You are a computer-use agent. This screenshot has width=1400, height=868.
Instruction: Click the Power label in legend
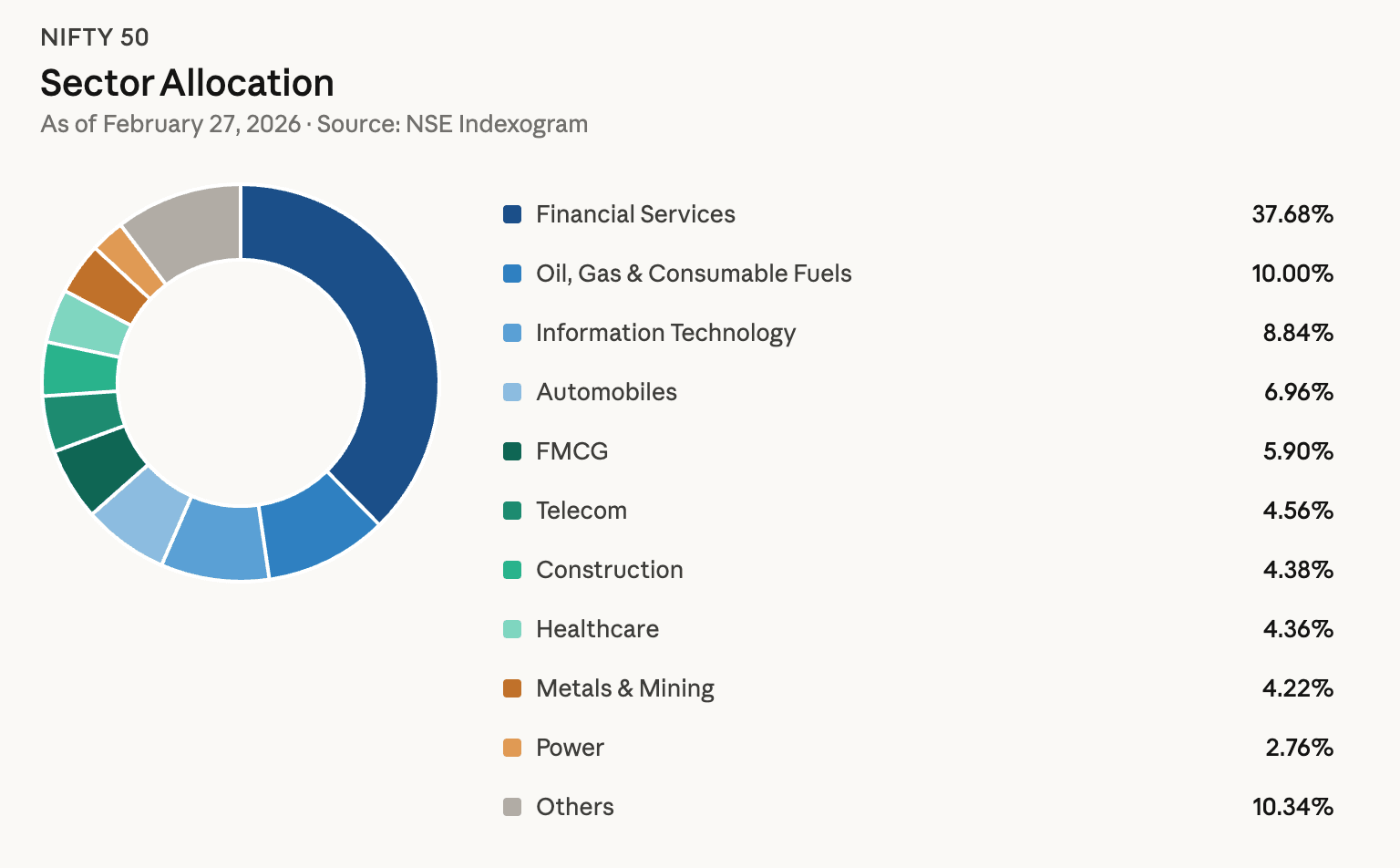pos(570,748)
